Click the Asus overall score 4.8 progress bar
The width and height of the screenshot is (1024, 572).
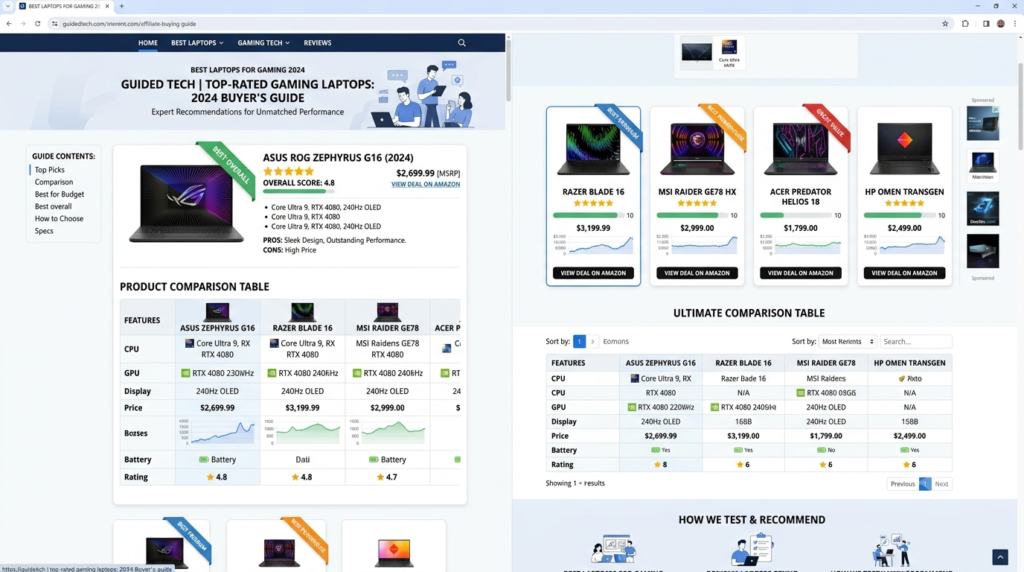tap(298, 191)
